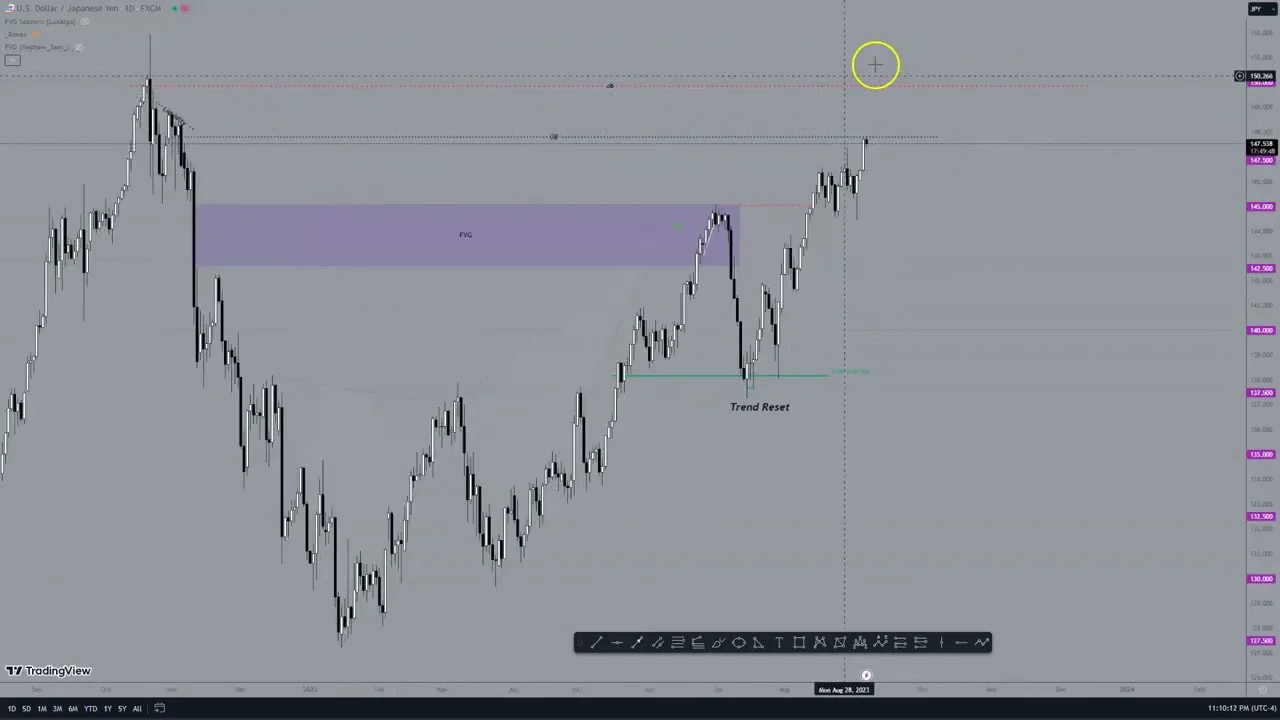1280x720 pixels.
Task: Click the 135.000 price level label
Action: [x=1261, y=455]
